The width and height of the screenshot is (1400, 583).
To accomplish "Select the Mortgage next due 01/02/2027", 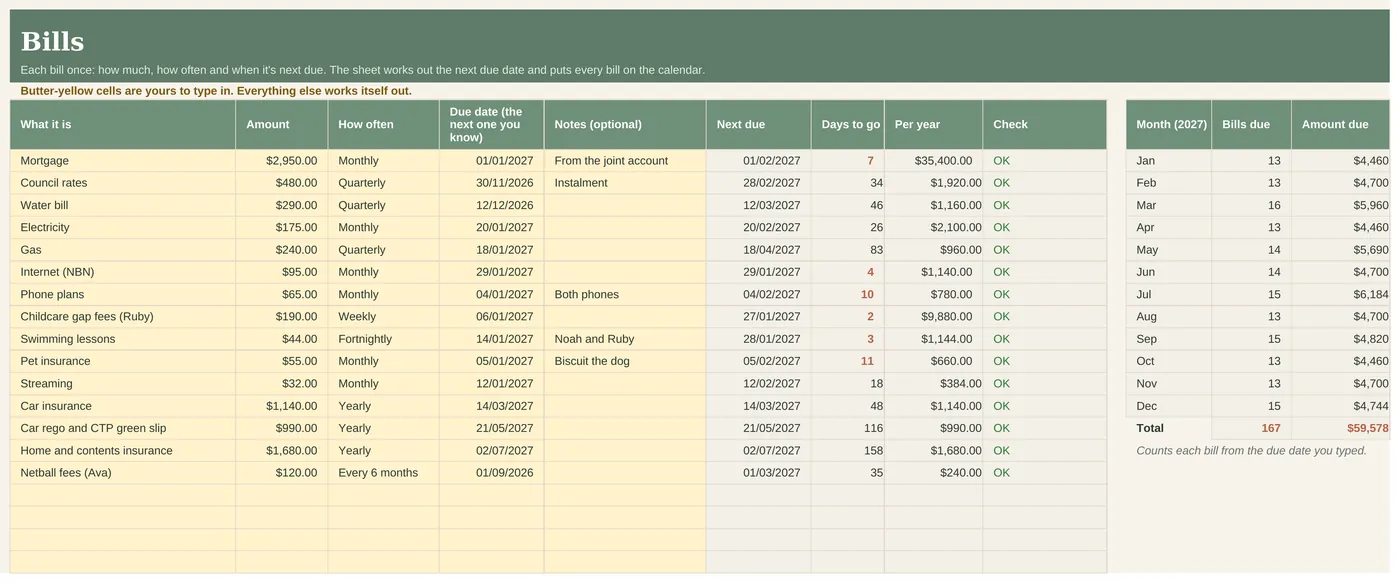I will pos(758,160).
